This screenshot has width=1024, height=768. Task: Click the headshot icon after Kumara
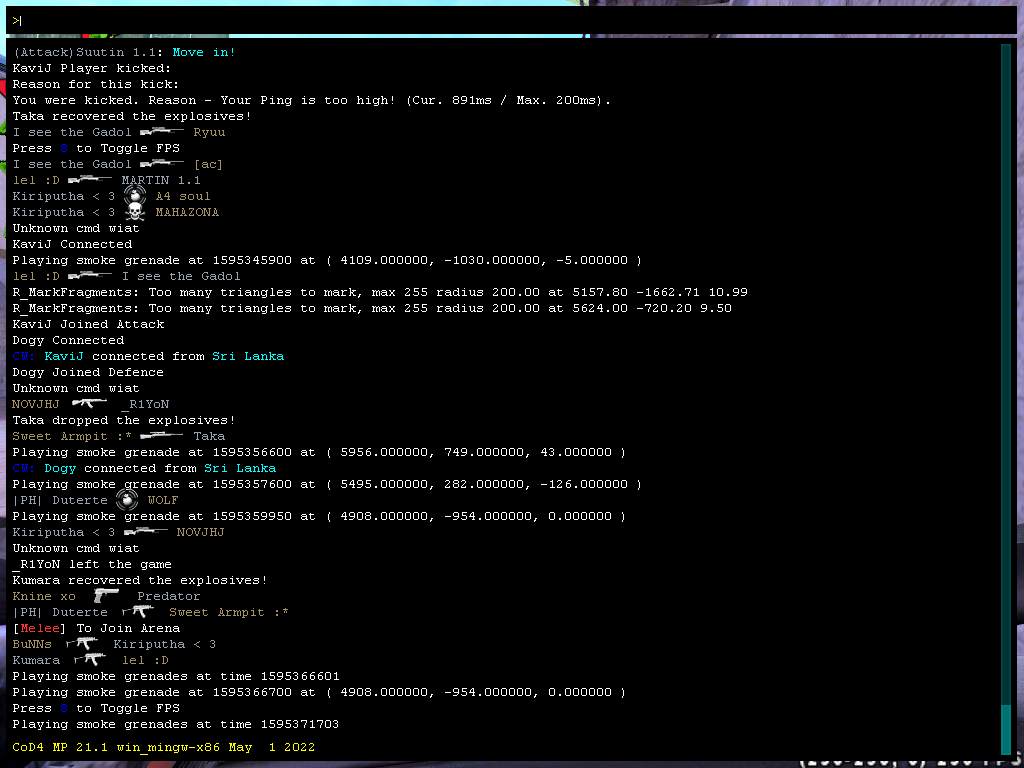click(90, 660)
